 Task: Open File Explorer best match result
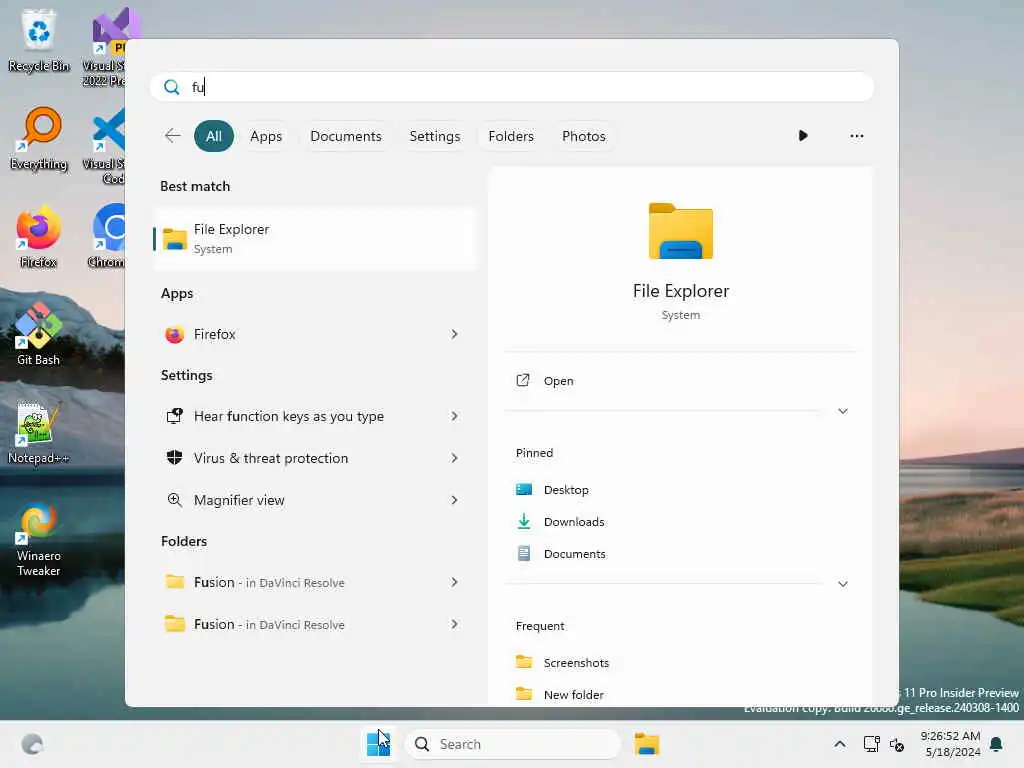pos(315,238)
